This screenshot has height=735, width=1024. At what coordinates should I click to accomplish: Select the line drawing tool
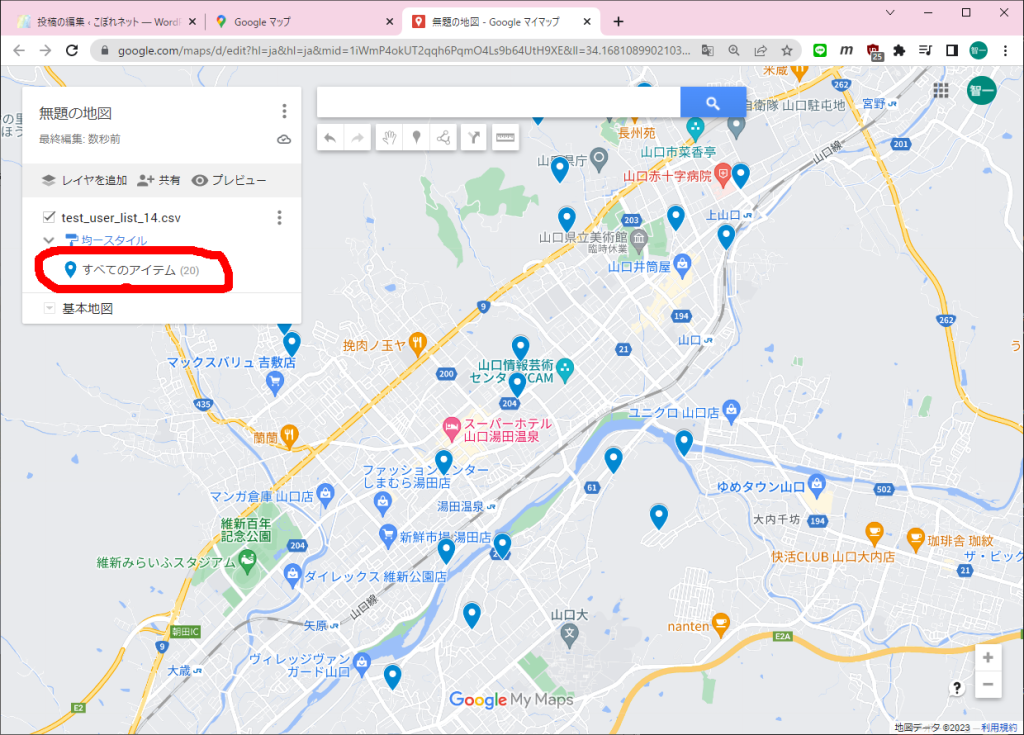point(444,137)
